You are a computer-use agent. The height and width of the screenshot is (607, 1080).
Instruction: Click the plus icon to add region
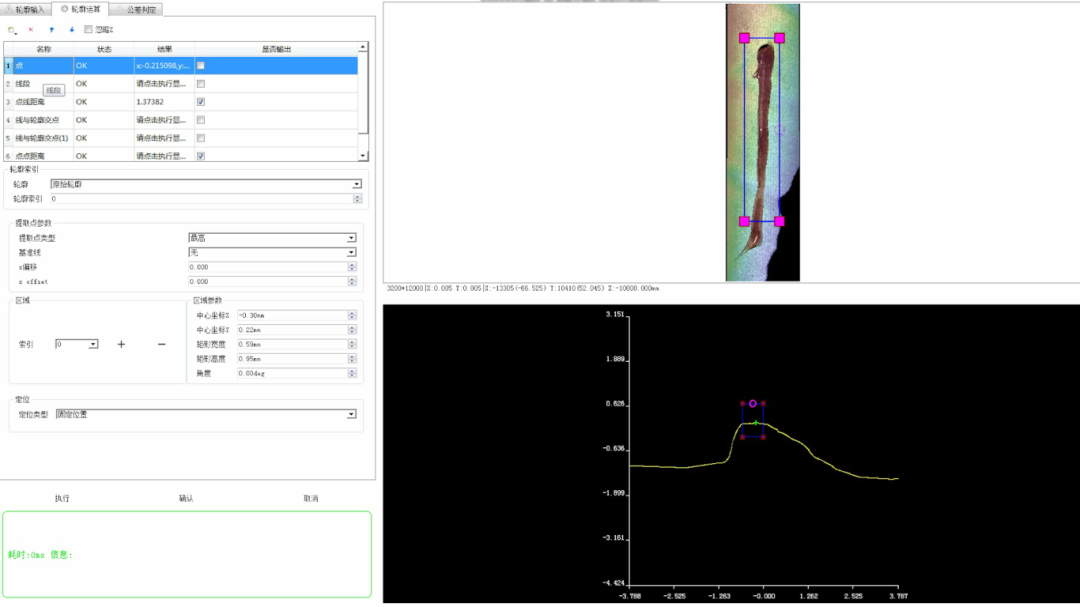121,344
